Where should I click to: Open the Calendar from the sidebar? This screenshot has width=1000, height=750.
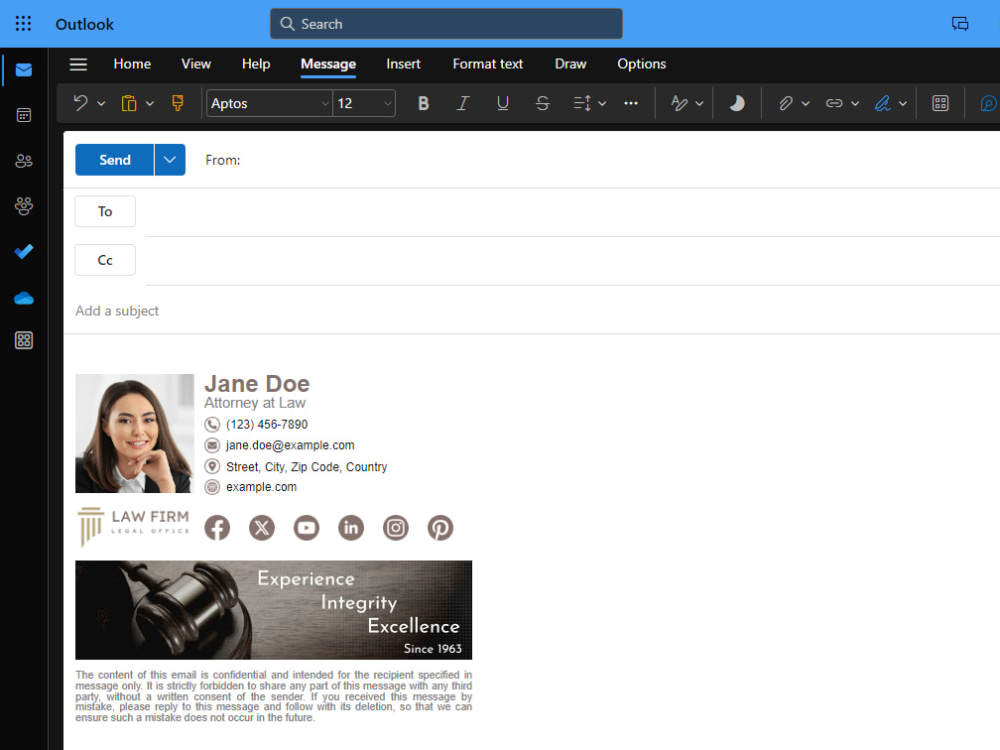23,115
